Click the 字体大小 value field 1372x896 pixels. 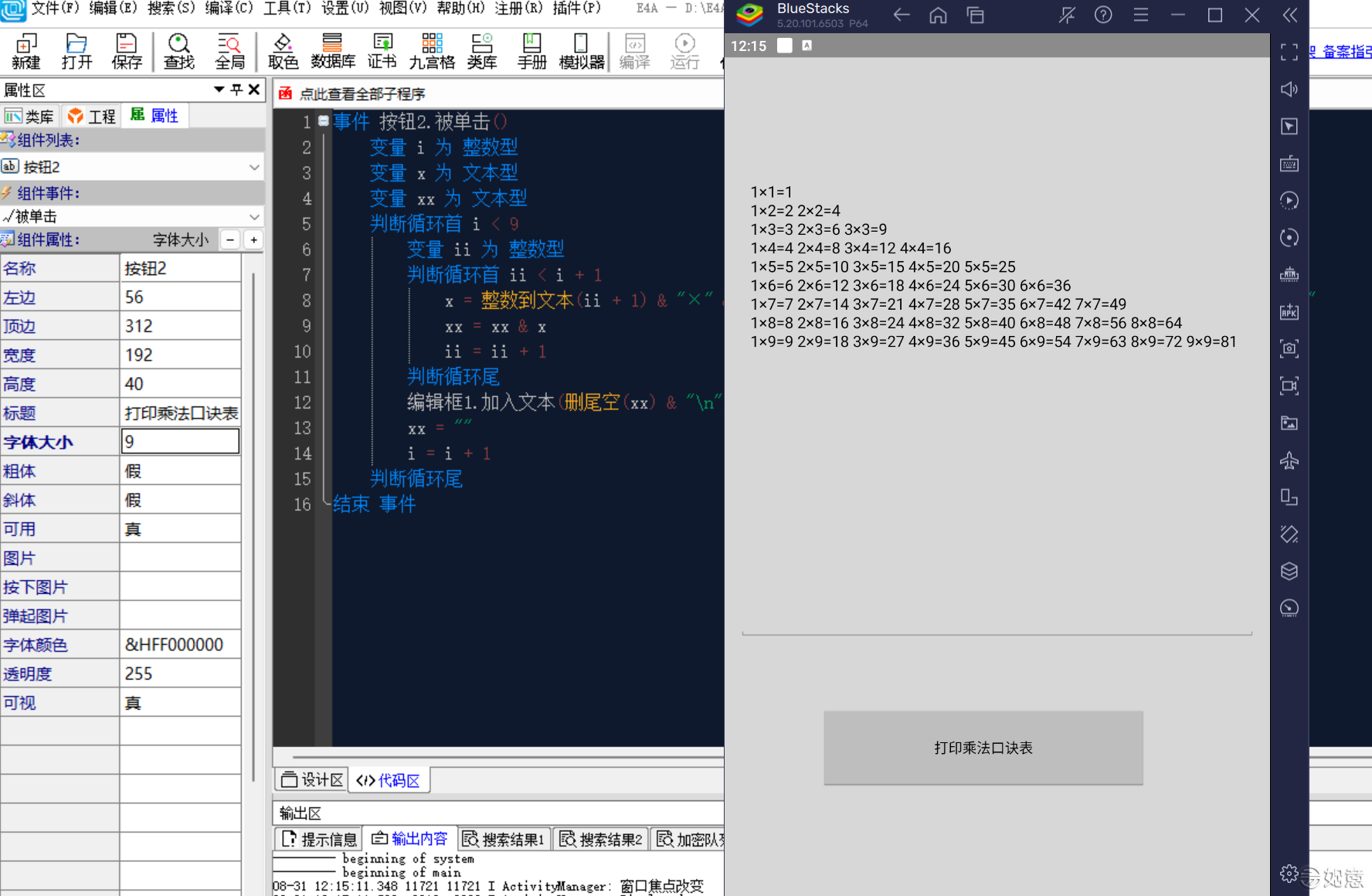pyautogui.click(x=180, y=442)
